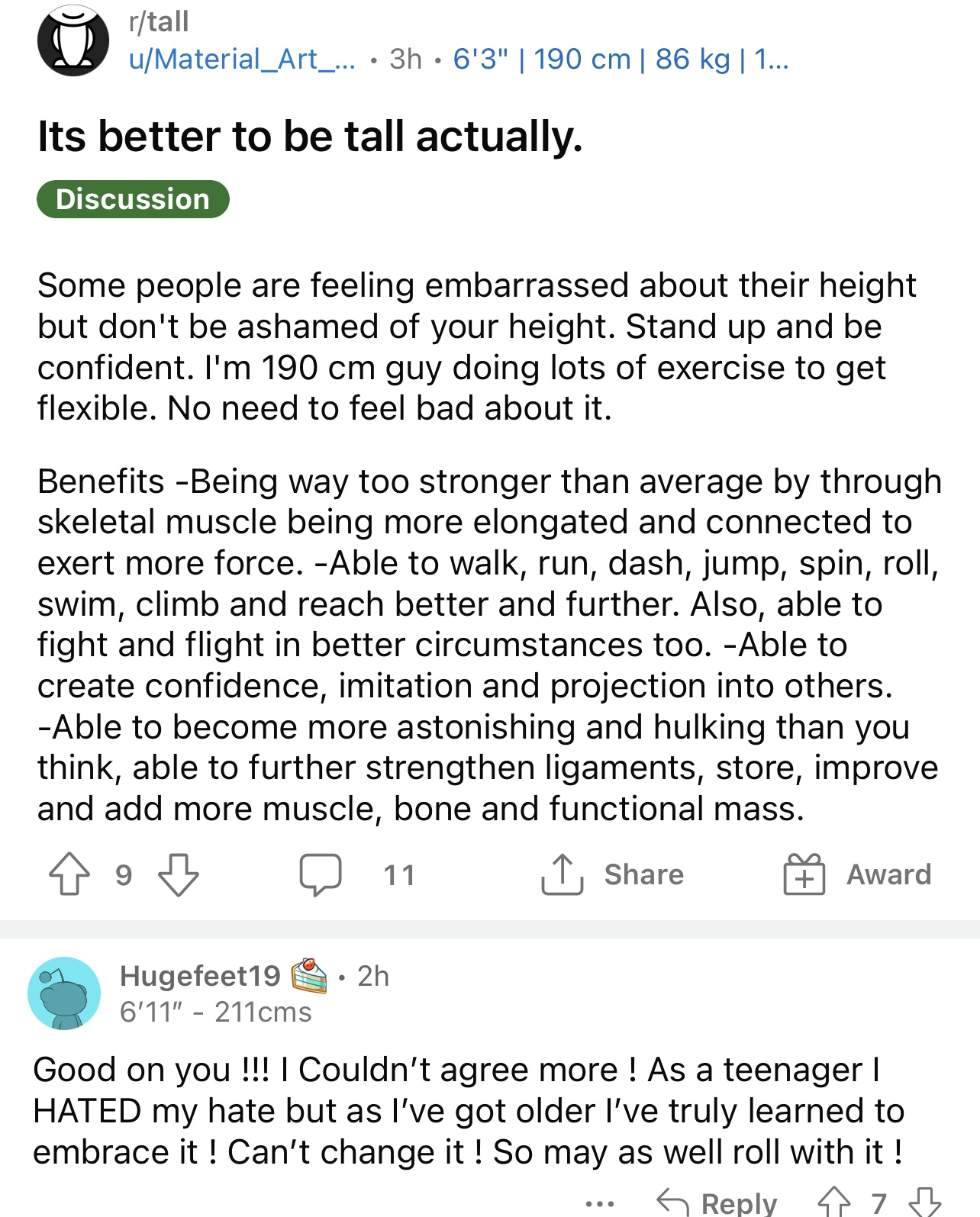Open the three-dot menu on comment

point(600,1204)
